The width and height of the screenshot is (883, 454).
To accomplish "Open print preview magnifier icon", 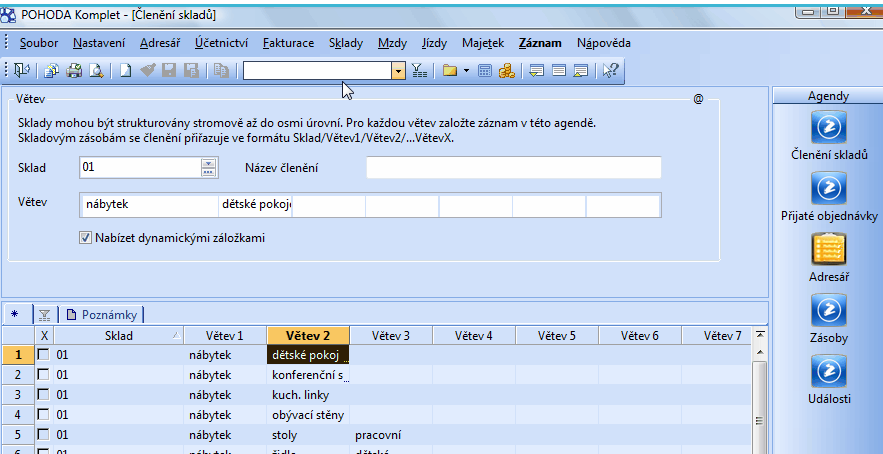I will tap(97, 70).
